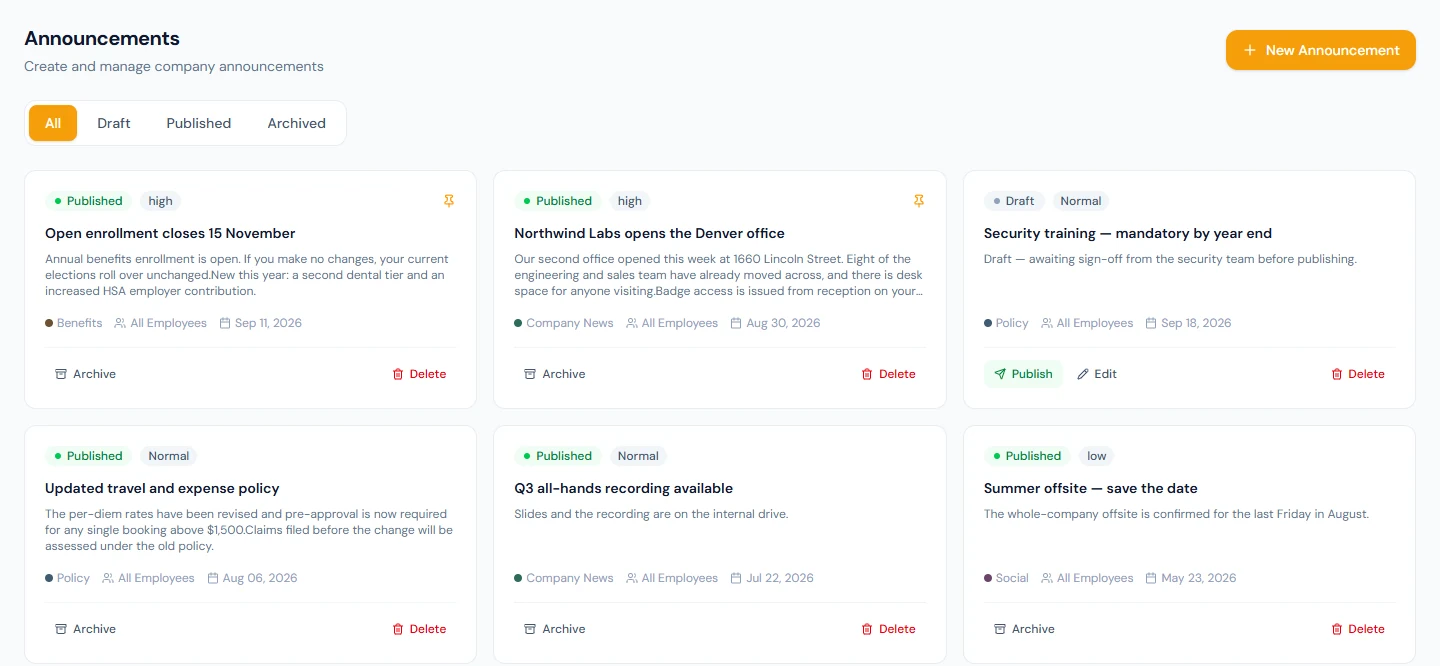Click "Create and manage company announcements" subtitle
Screen dimensions: 1440x666
(x=174, y=67)
